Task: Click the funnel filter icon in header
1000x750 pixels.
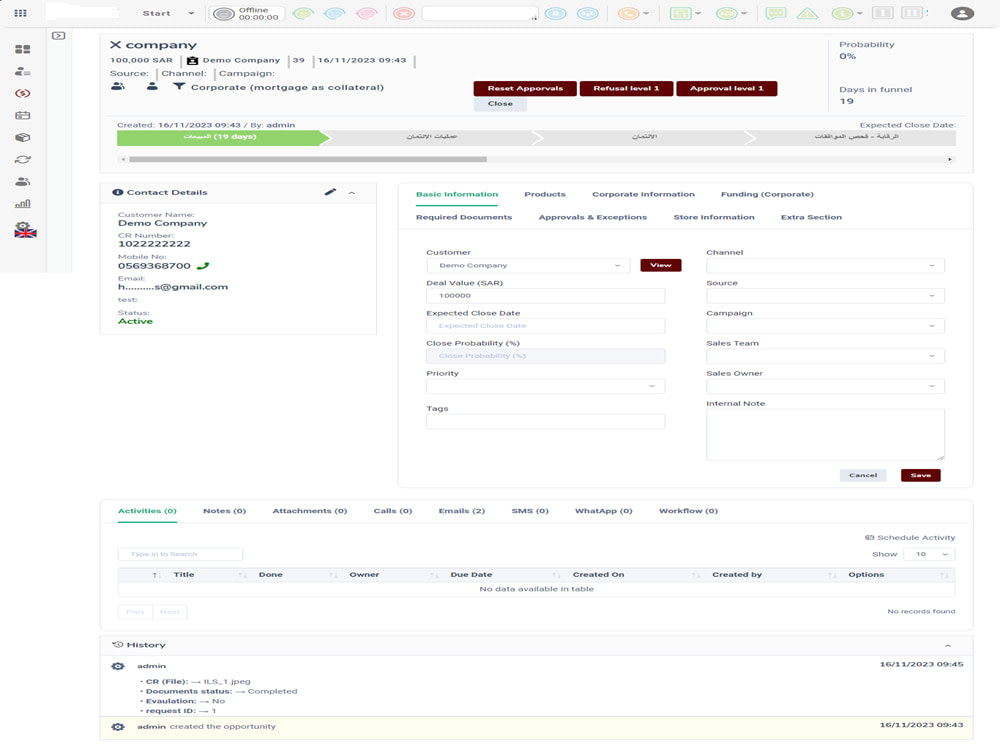Action: tap(179, 87)
